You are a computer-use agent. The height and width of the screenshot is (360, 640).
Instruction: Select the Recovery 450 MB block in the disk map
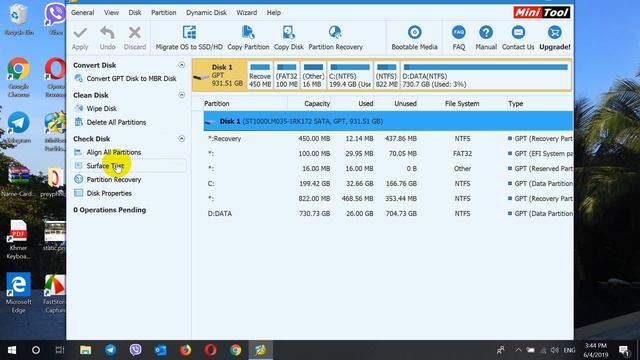point(260,75)
